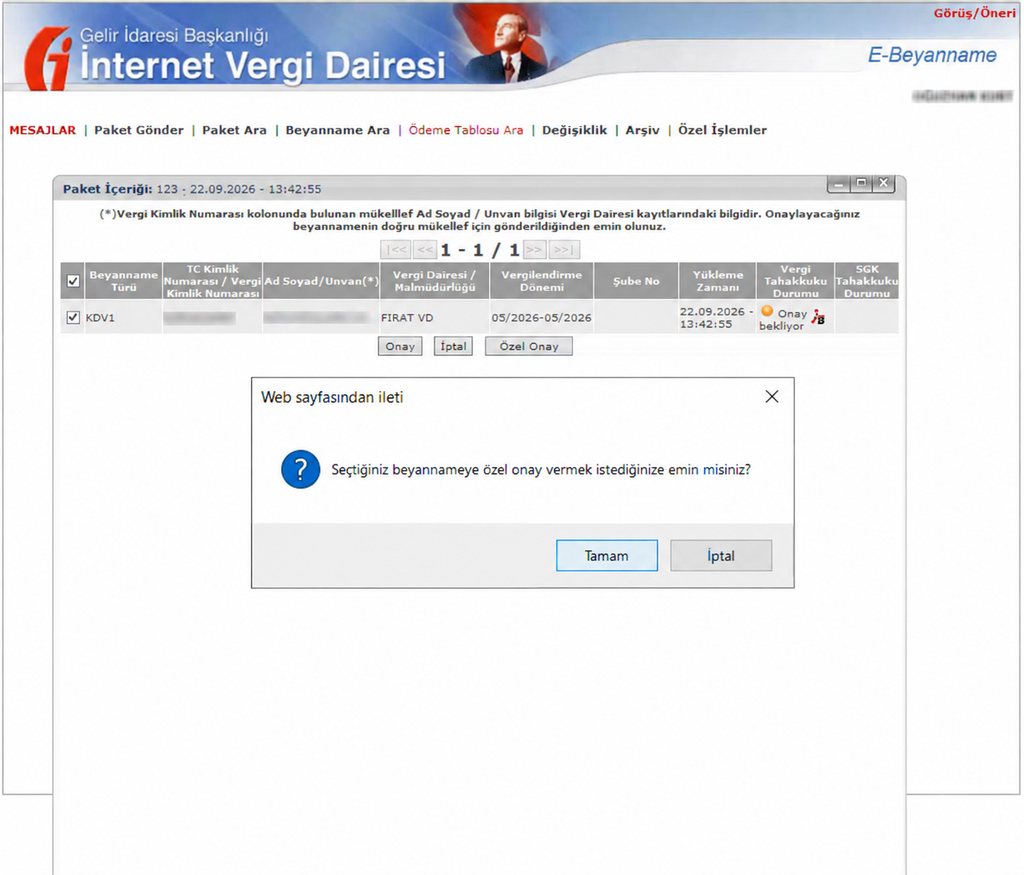1024x875 pixels.
Task: Uncheck the KDV1 row checkbox
Action: point(73,317)
